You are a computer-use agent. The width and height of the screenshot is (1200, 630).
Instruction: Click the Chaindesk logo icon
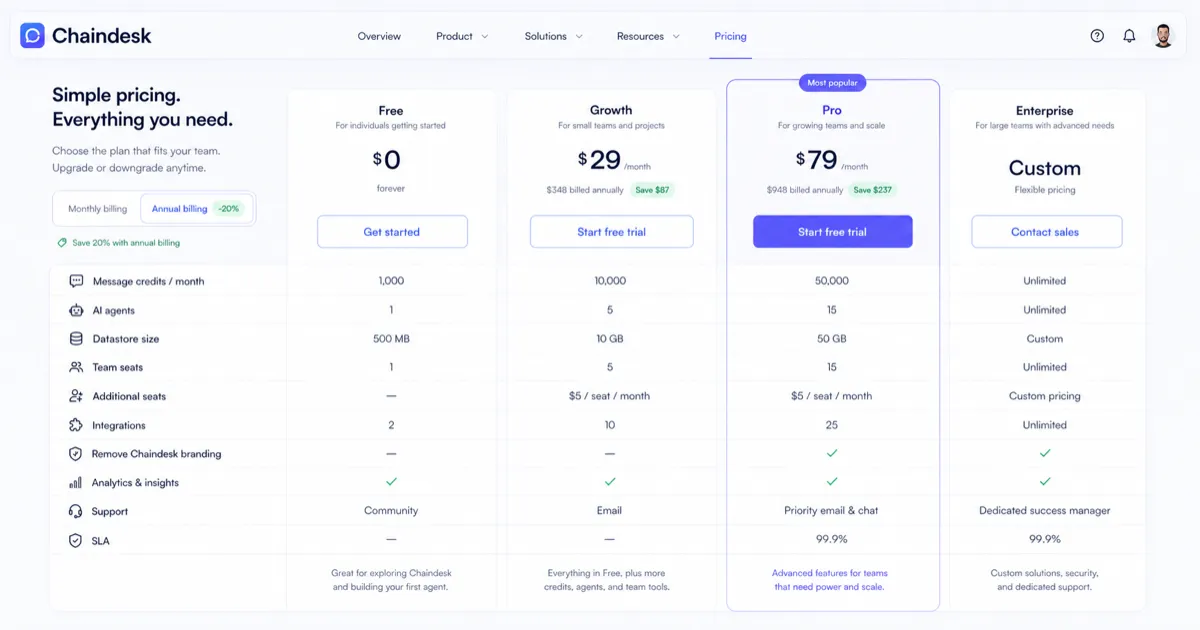(x=31, y=34)
